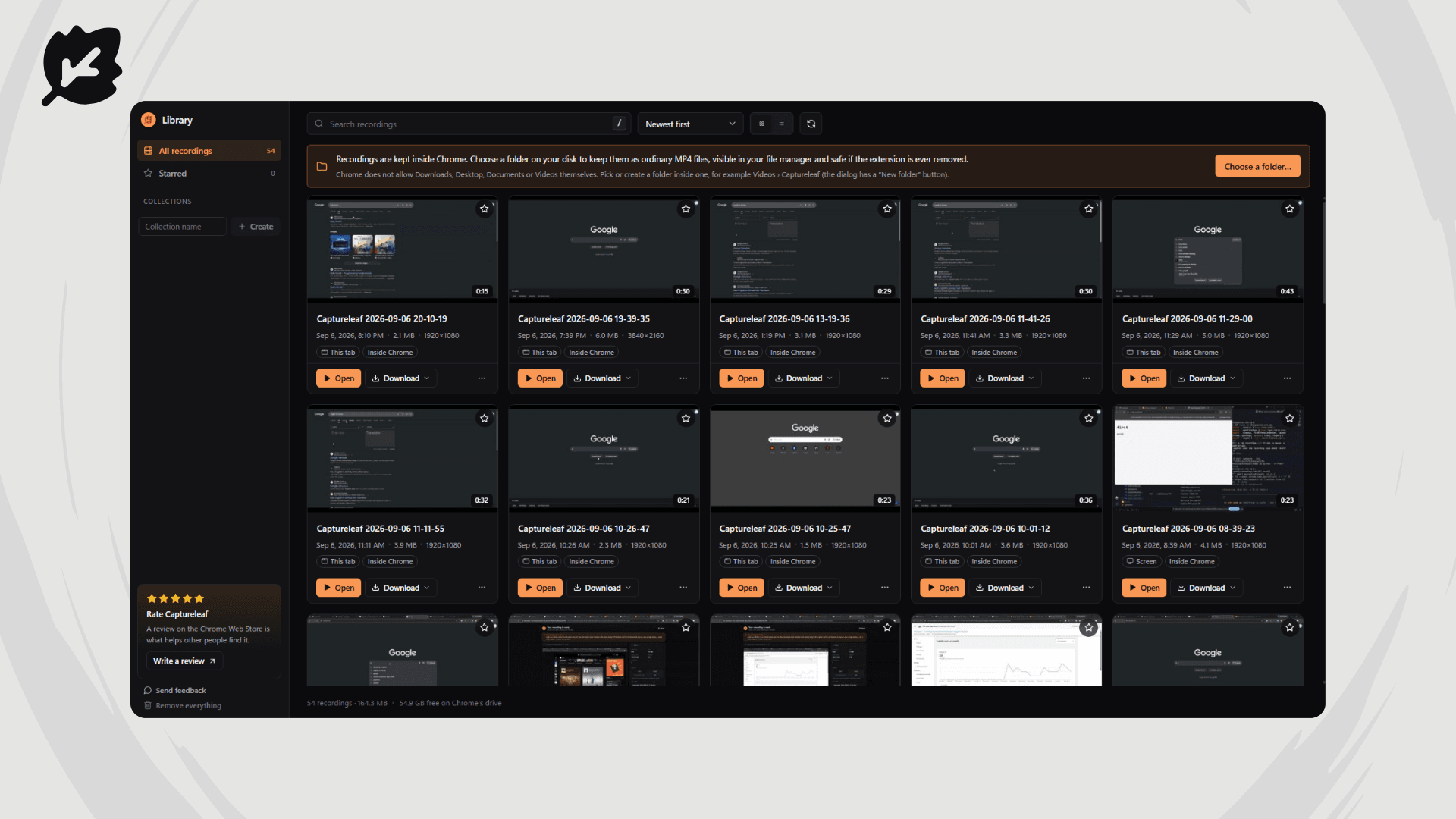Viewport: 1456px width, 819px height.
Task: Click Write a review link
Action: point(184,661)
